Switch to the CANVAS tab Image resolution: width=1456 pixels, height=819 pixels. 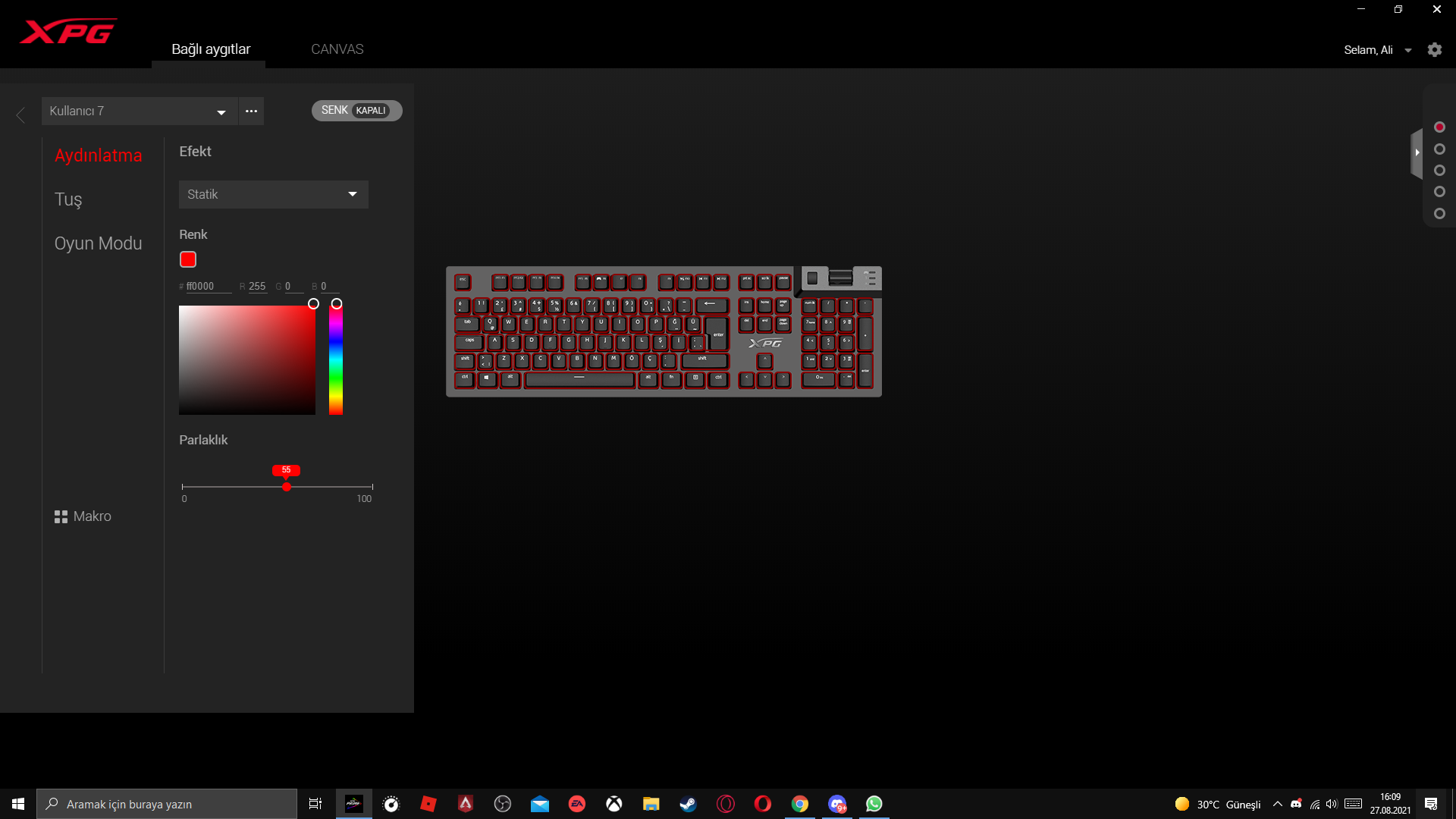coord(337,49)
